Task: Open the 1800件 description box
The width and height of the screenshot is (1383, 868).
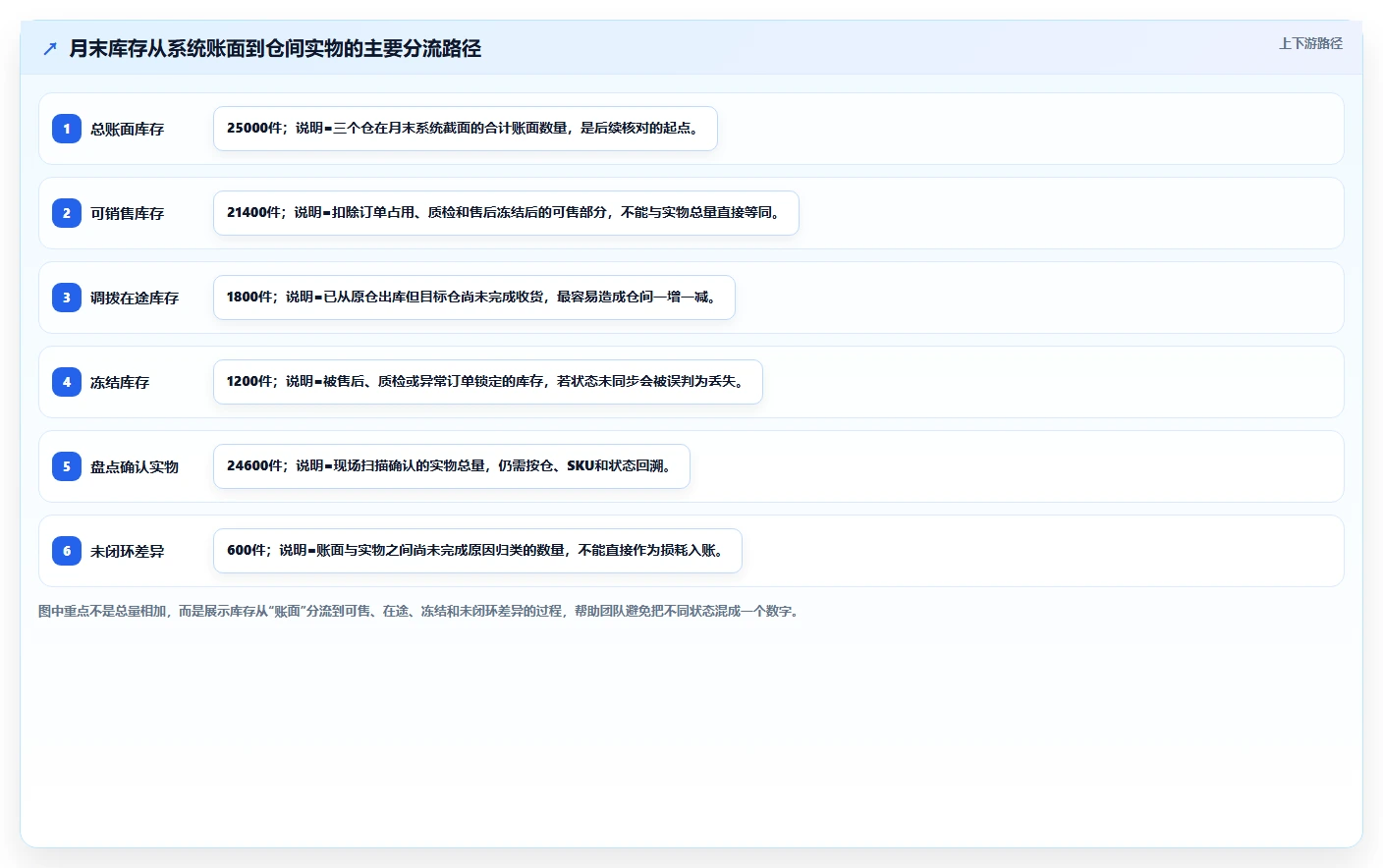Action: tap(474, 298)
